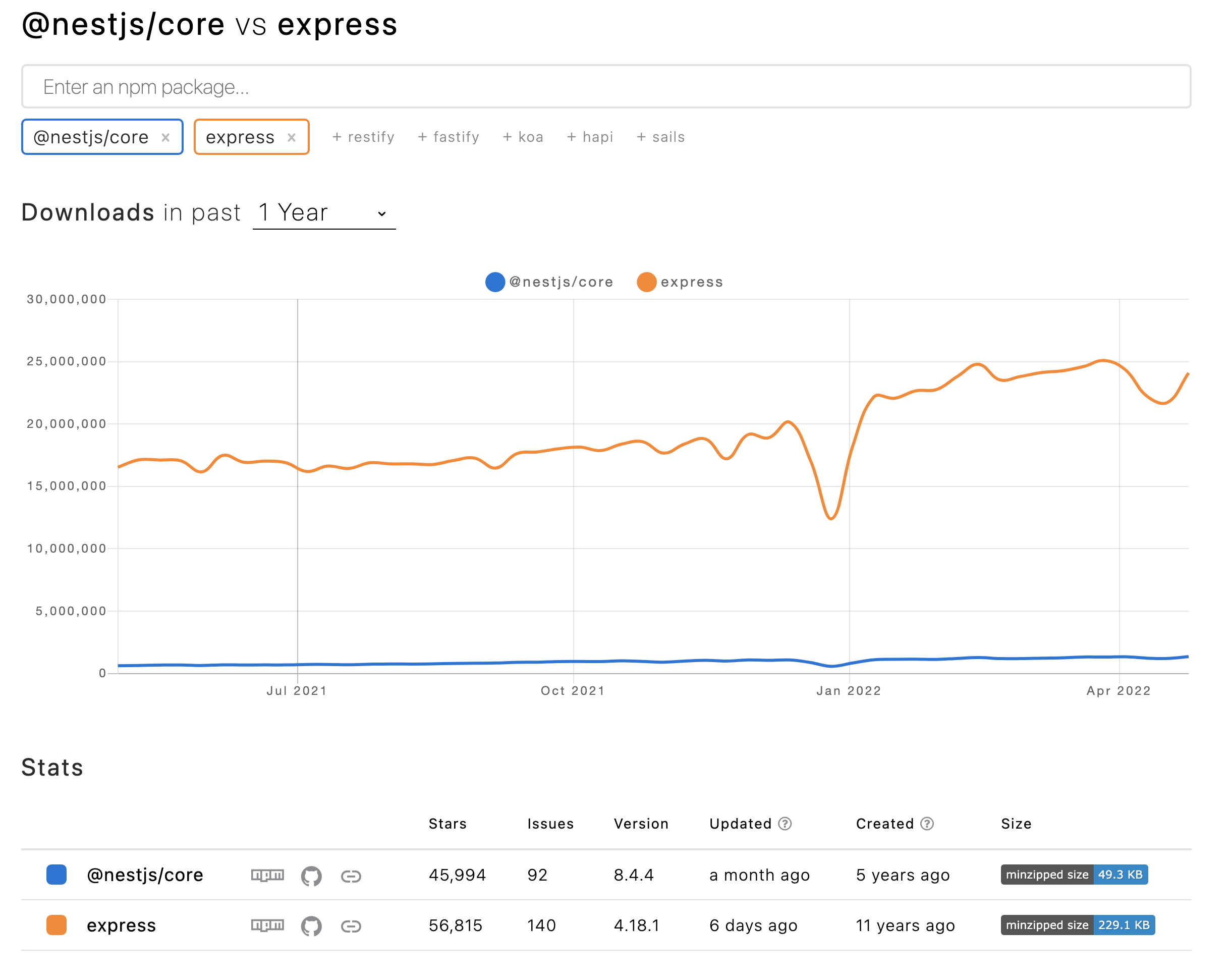Add fastify to the comparison
The width and height of the screenshot is (1230, 980).
[449, 137]
